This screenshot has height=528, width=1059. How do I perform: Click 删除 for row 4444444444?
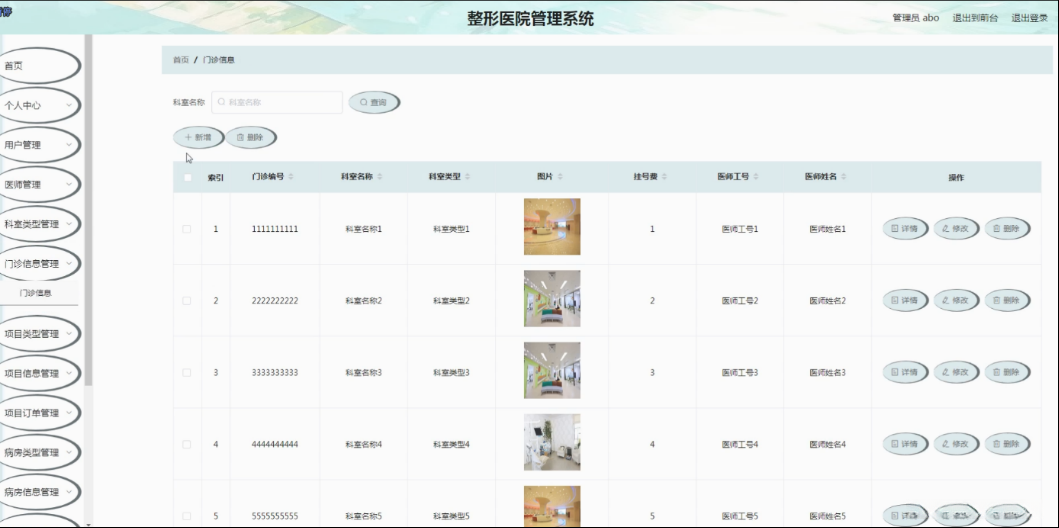[1006, 444]
